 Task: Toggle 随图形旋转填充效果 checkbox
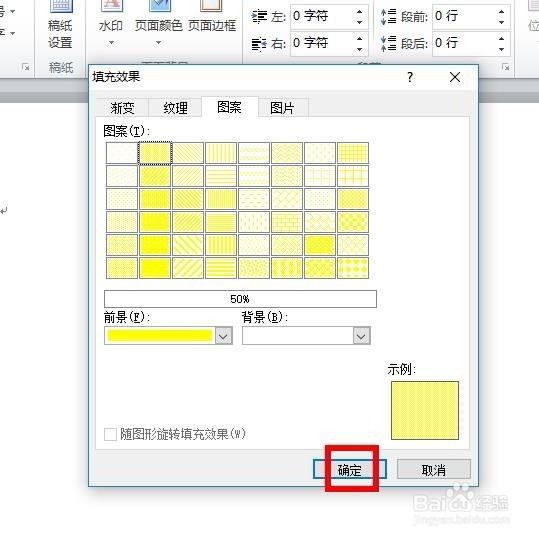point(110,434)
